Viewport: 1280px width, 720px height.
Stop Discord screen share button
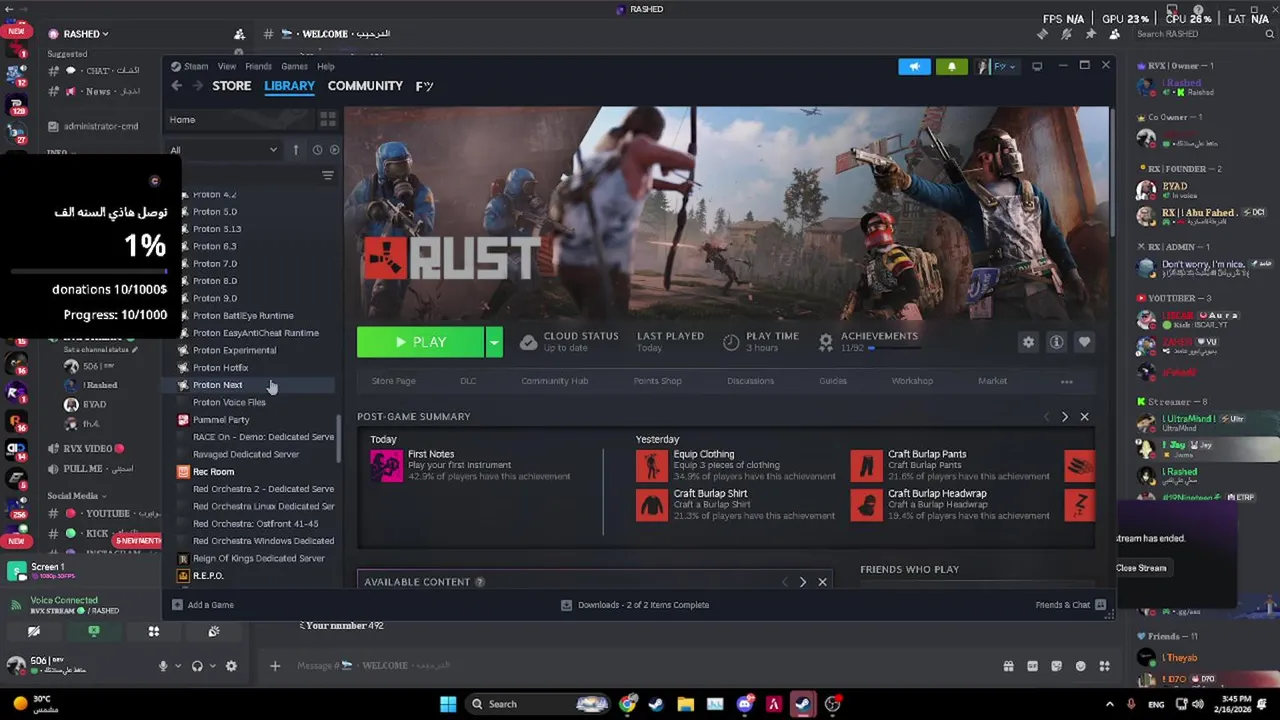click(94, 632)
